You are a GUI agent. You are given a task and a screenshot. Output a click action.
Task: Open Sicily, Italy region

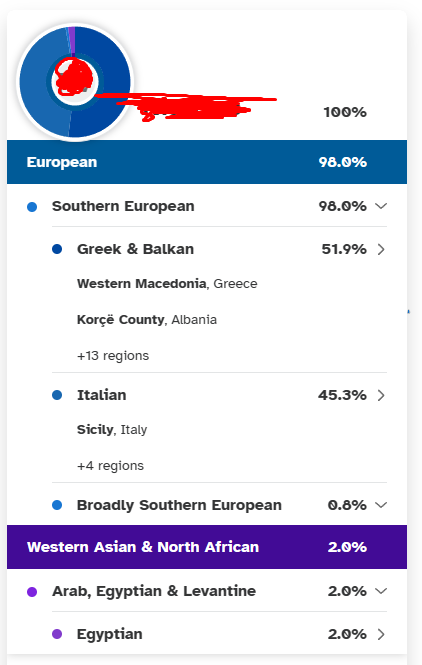coord(112,430)
